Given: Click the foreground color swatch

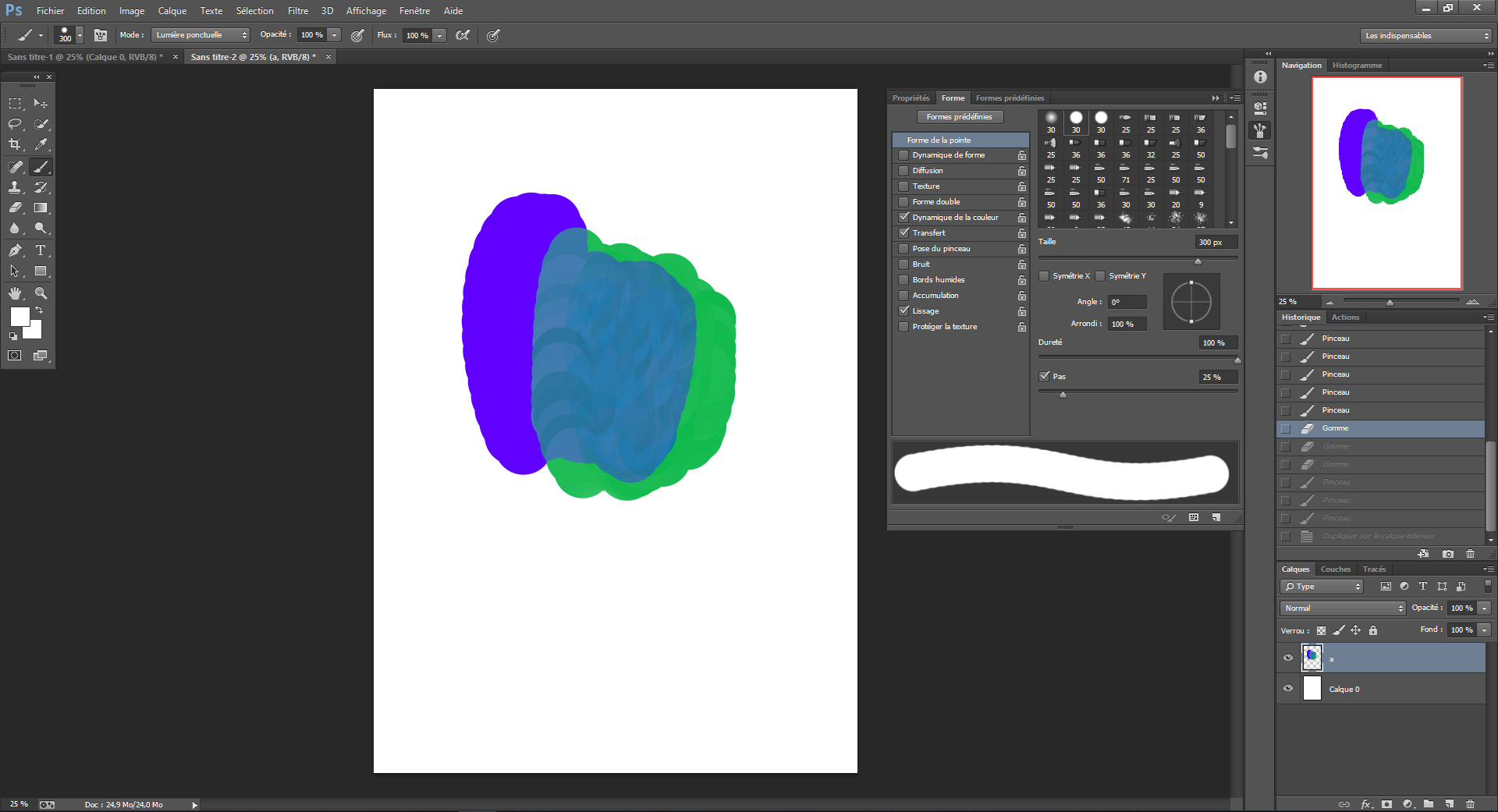Looking at the screenshot, I should [20, 316].
